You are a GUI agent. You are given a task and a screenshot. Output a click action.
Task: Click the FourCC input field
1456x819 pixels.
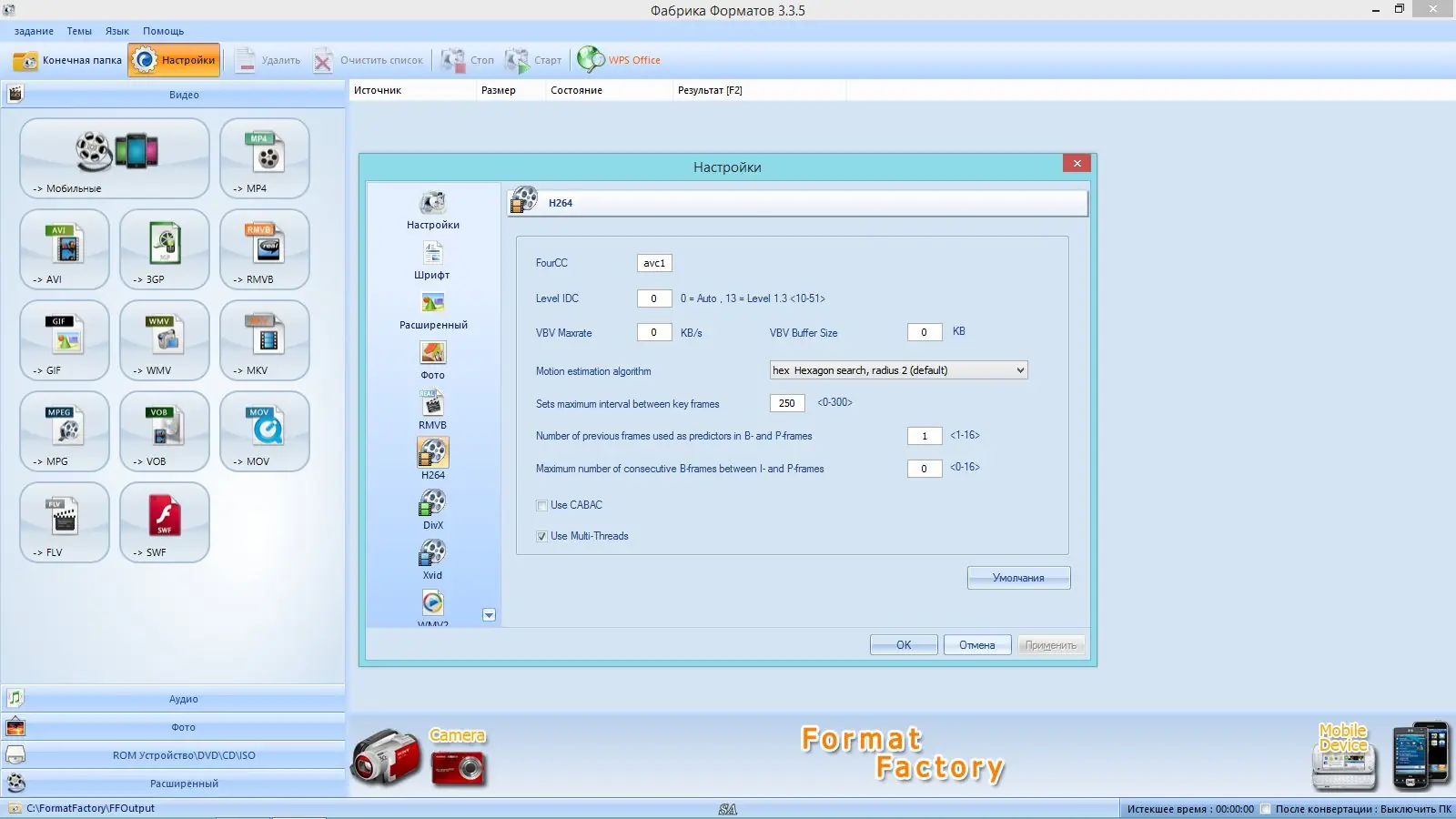654,263
